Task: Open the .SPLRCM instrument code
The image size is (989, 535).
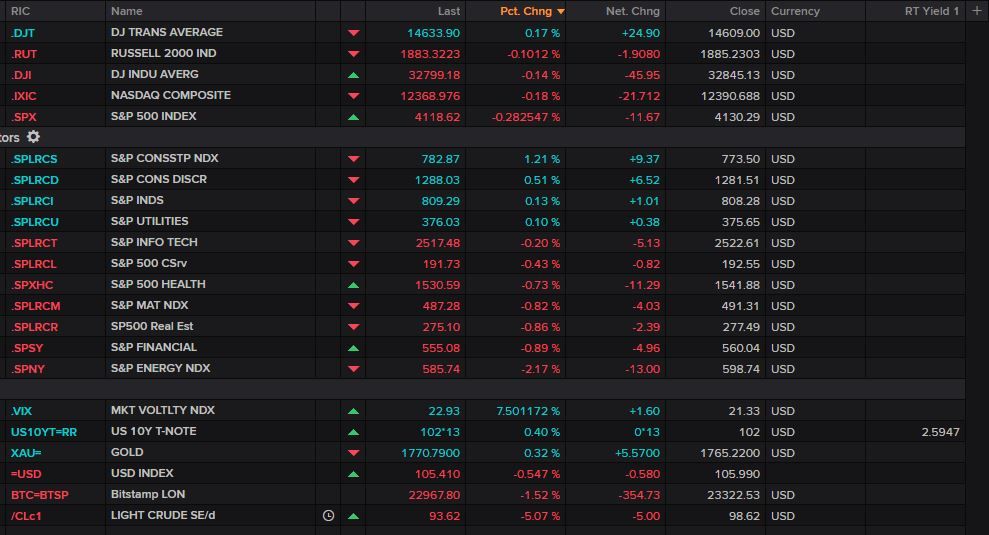Action: coord(35,306)
